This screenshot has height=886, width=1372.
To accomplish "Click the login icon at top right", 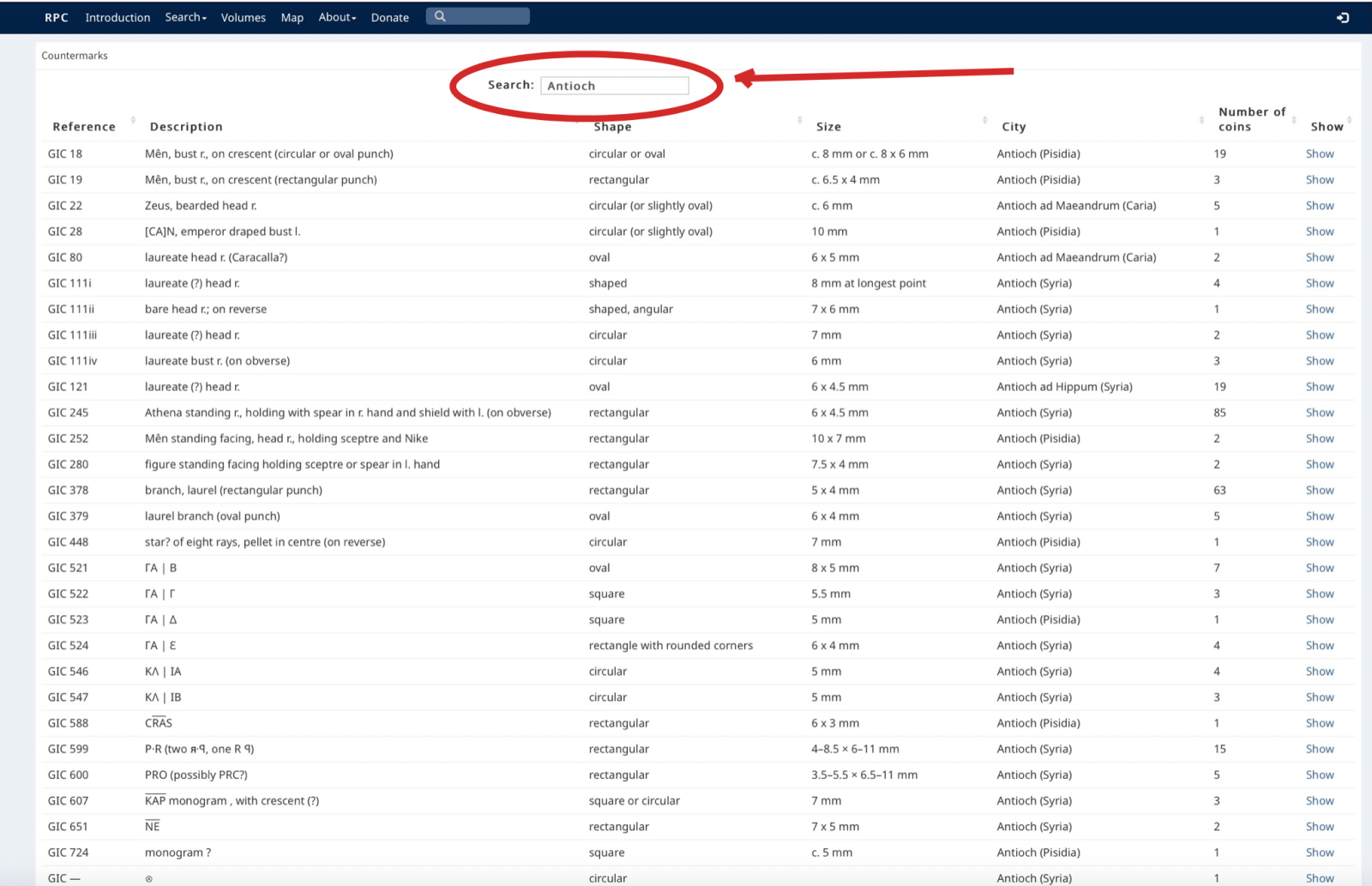I will [1343, 17].
